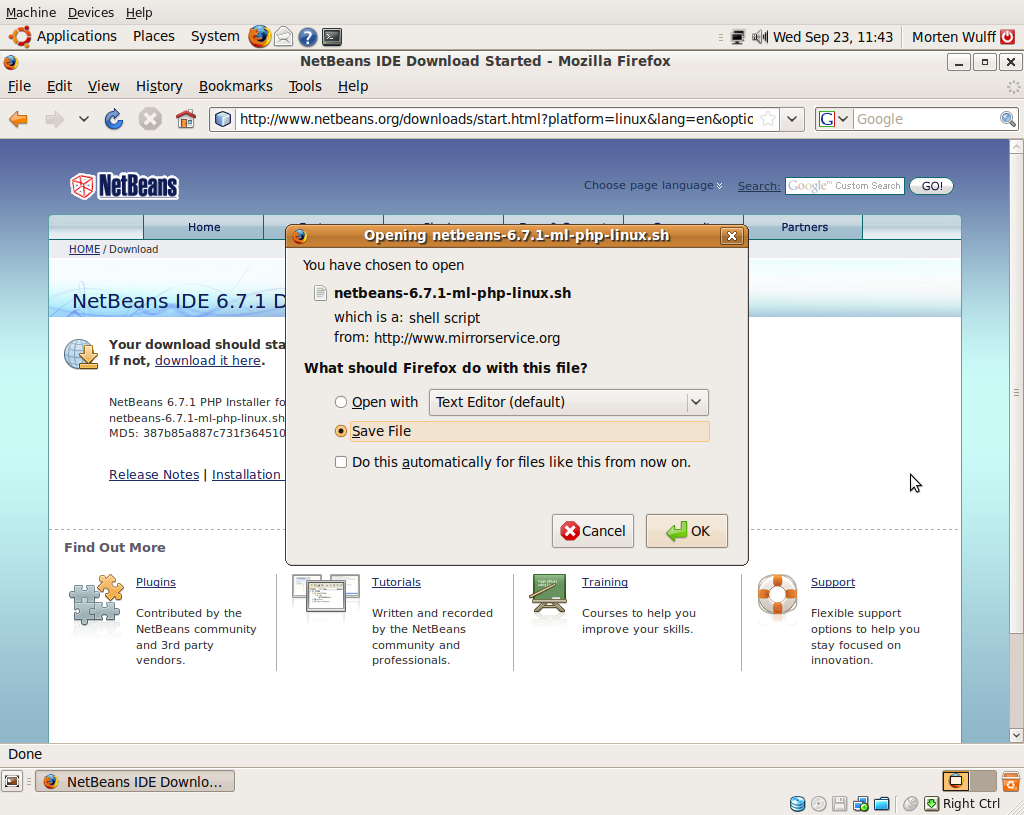Open the Tools menu
Image resolution: width=1024 pixels, height=815 pixels.
305,86
